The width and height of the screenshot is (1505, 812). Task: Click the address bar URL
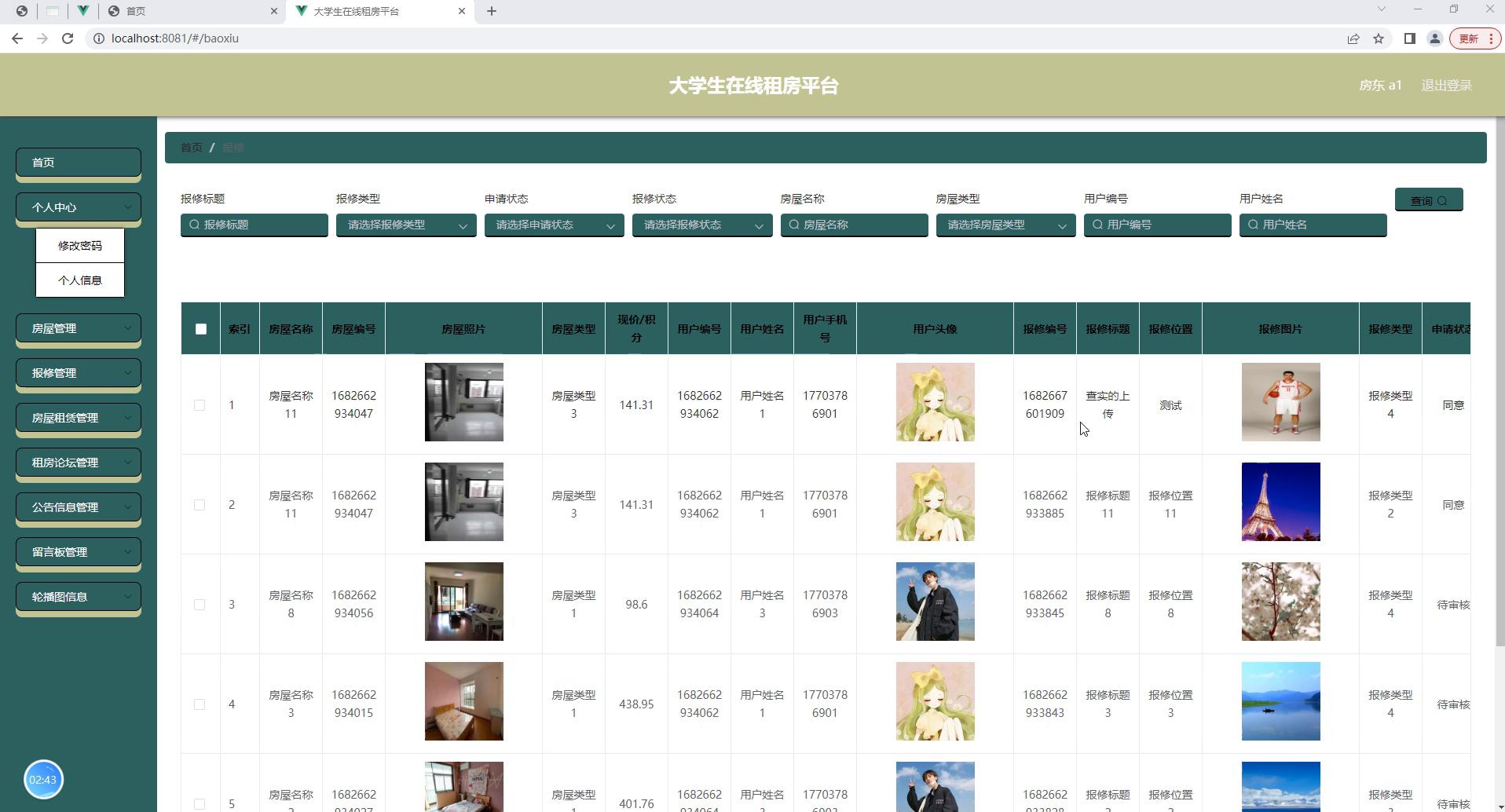175,38
